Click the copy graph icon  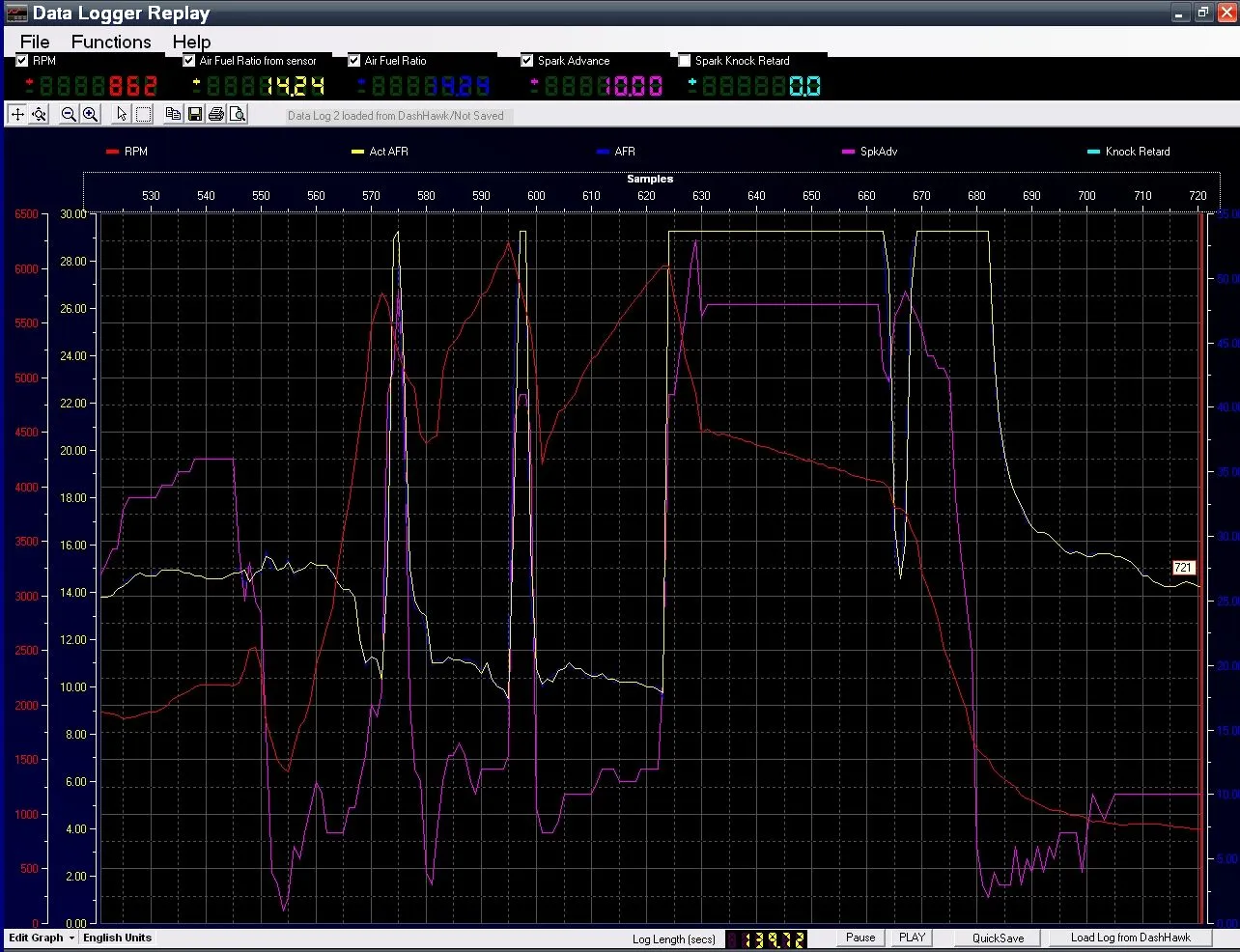pyautogui.click(x=173, y=114)
